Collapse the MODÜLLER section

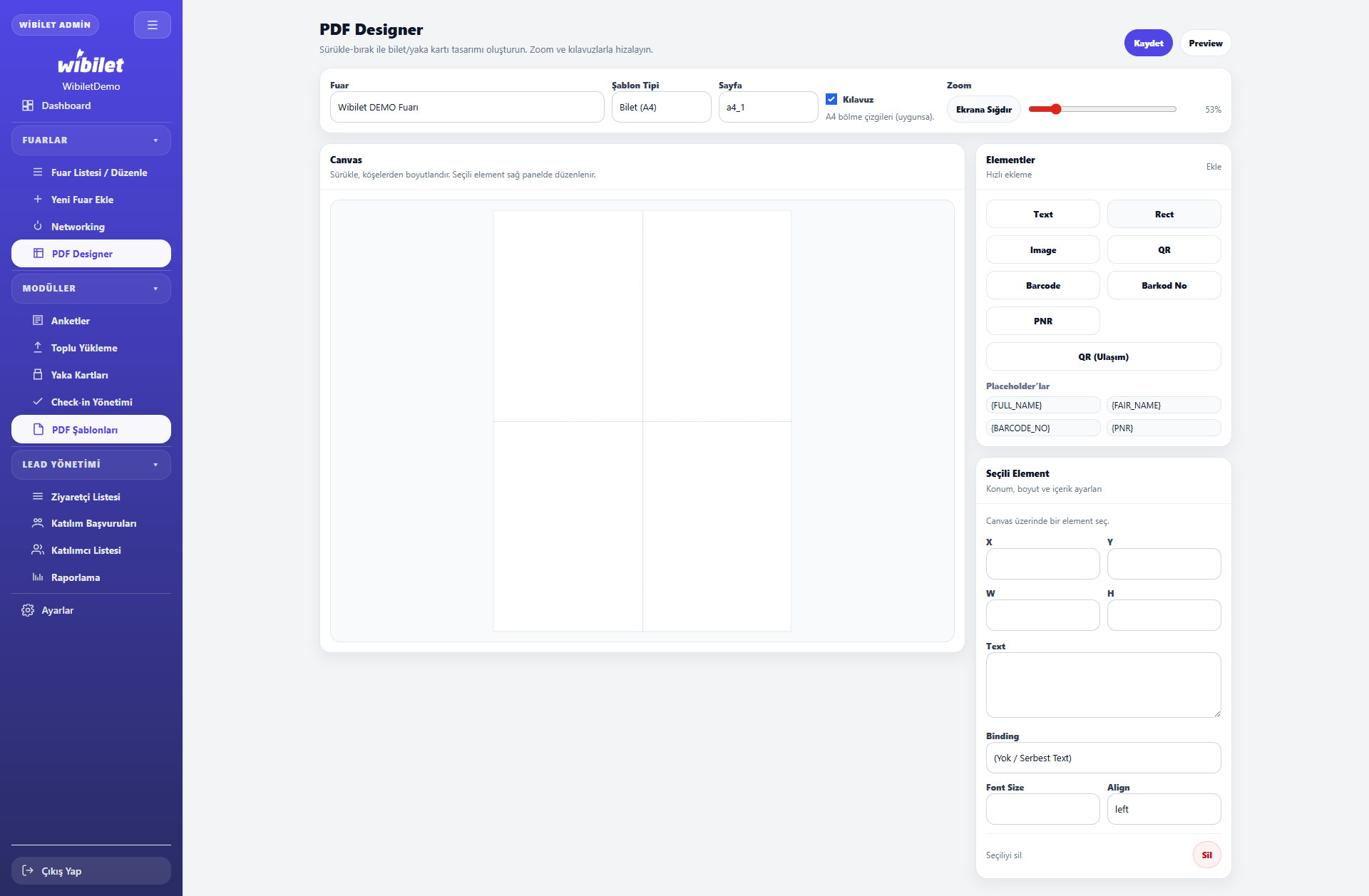(x=155, y=289)
